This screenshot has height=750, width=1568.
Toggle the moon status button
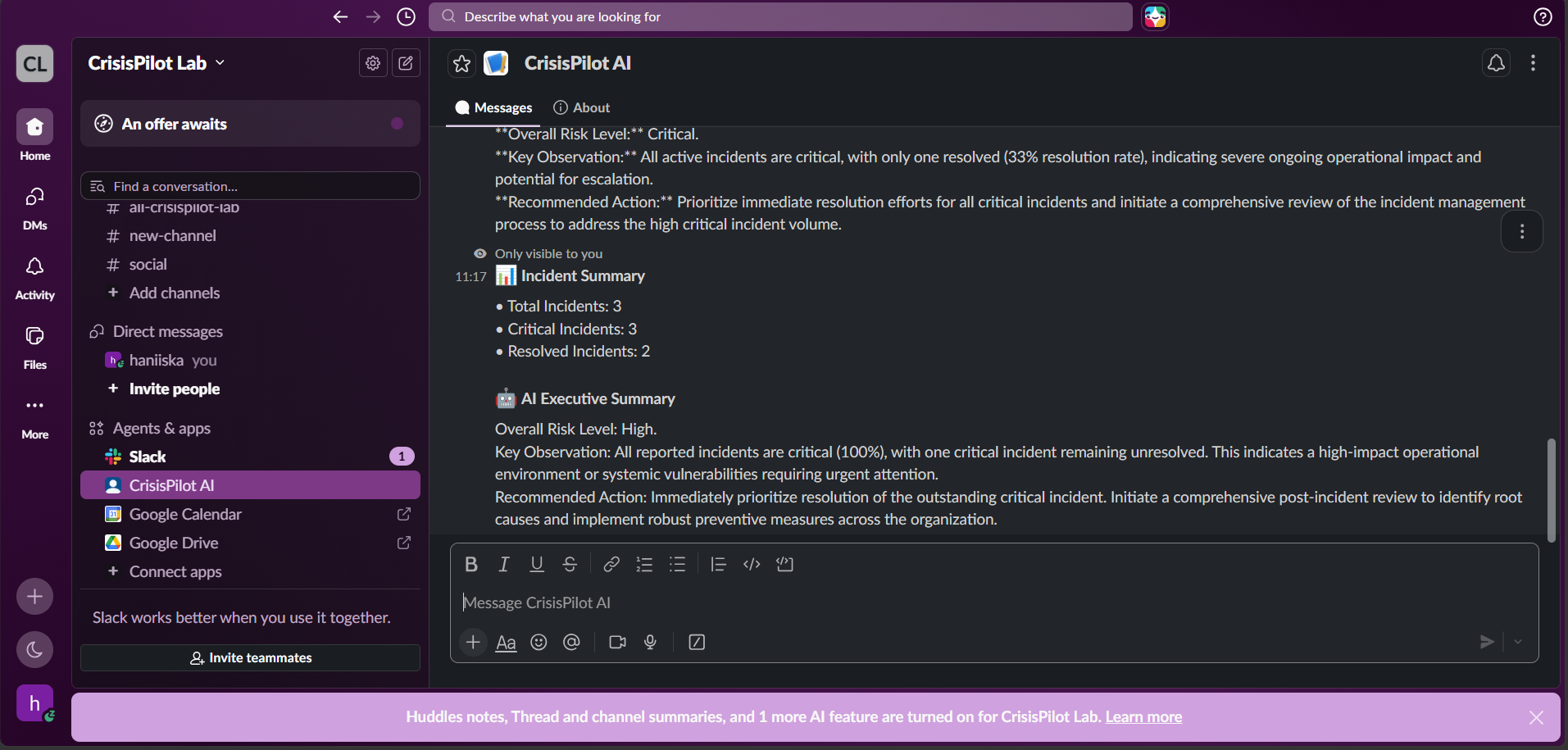coord(34,650)
